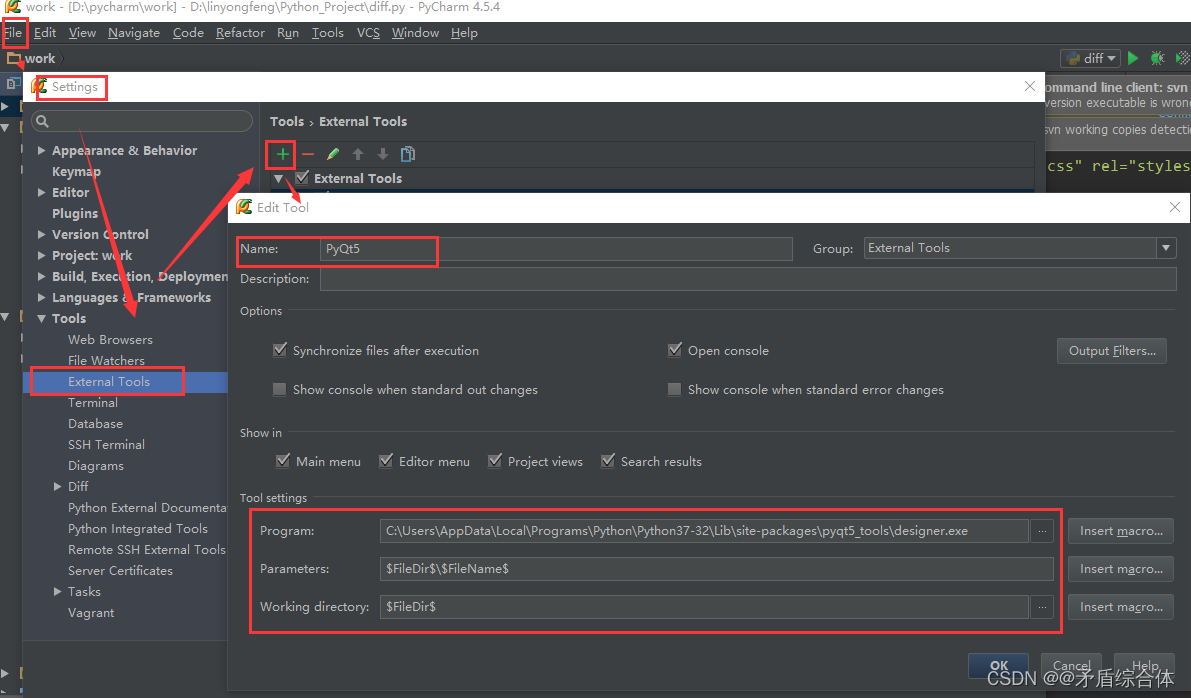Screen dimensions: 1191x698
Task: Open the Run menu
Action: [288, 33]
